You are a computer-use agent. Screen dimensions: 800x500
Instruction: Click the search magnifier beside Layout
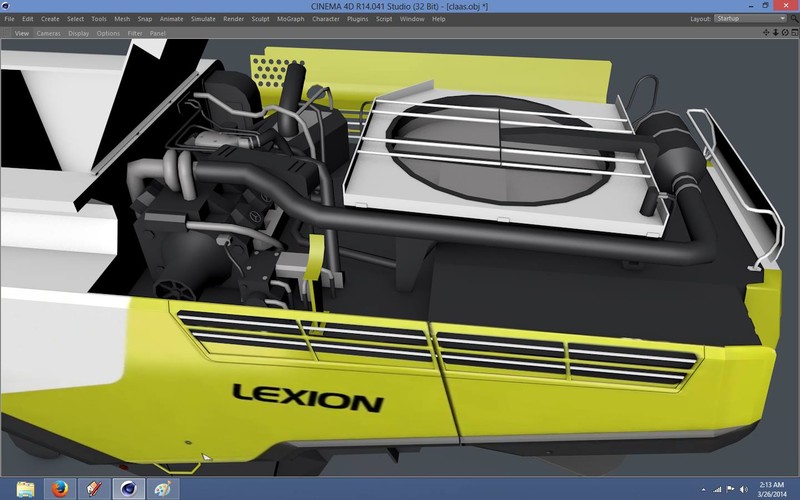click(794, 18)
